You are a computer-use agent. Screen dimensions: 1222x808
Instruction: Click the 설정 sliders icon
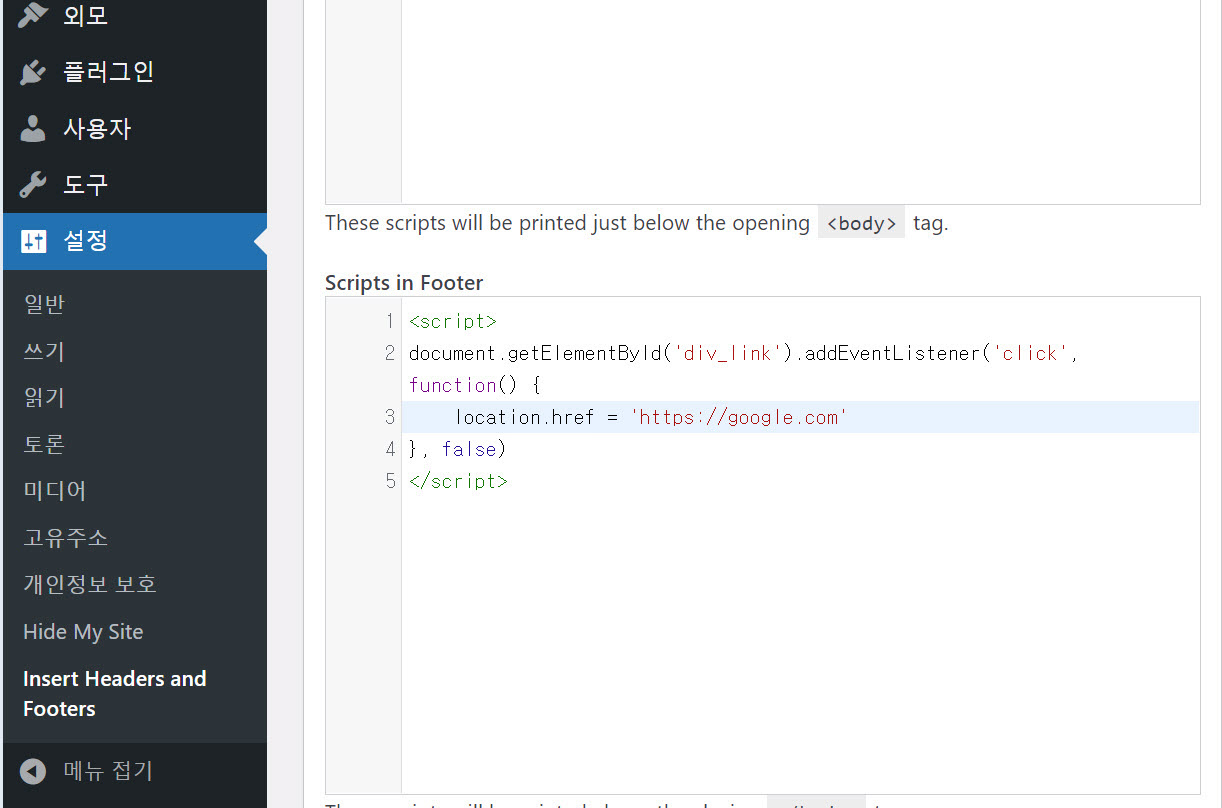coord(33,241)
